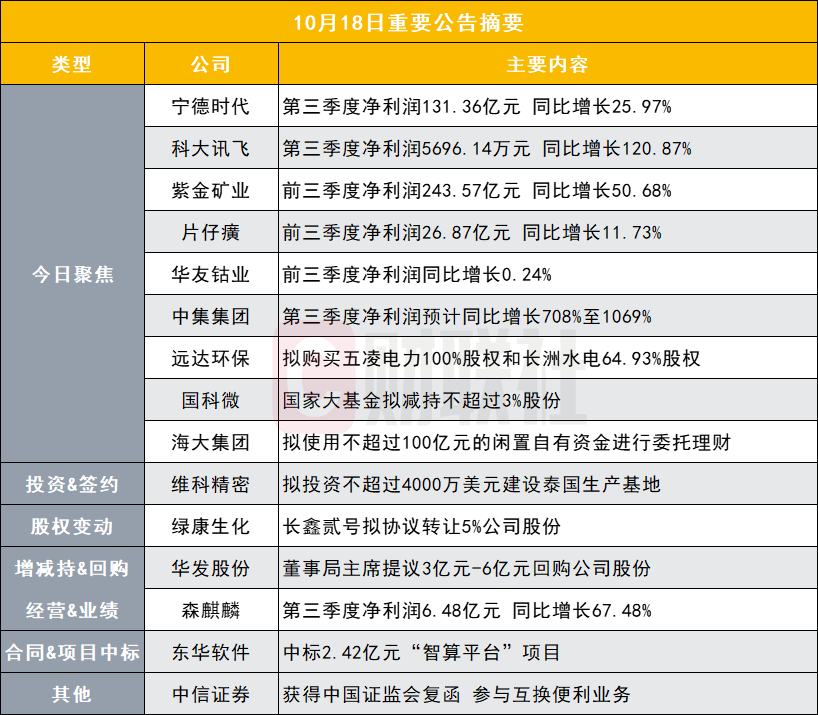Select content about '4000万美元建设泰国生产基地'
818x715 pixels.
472,484
